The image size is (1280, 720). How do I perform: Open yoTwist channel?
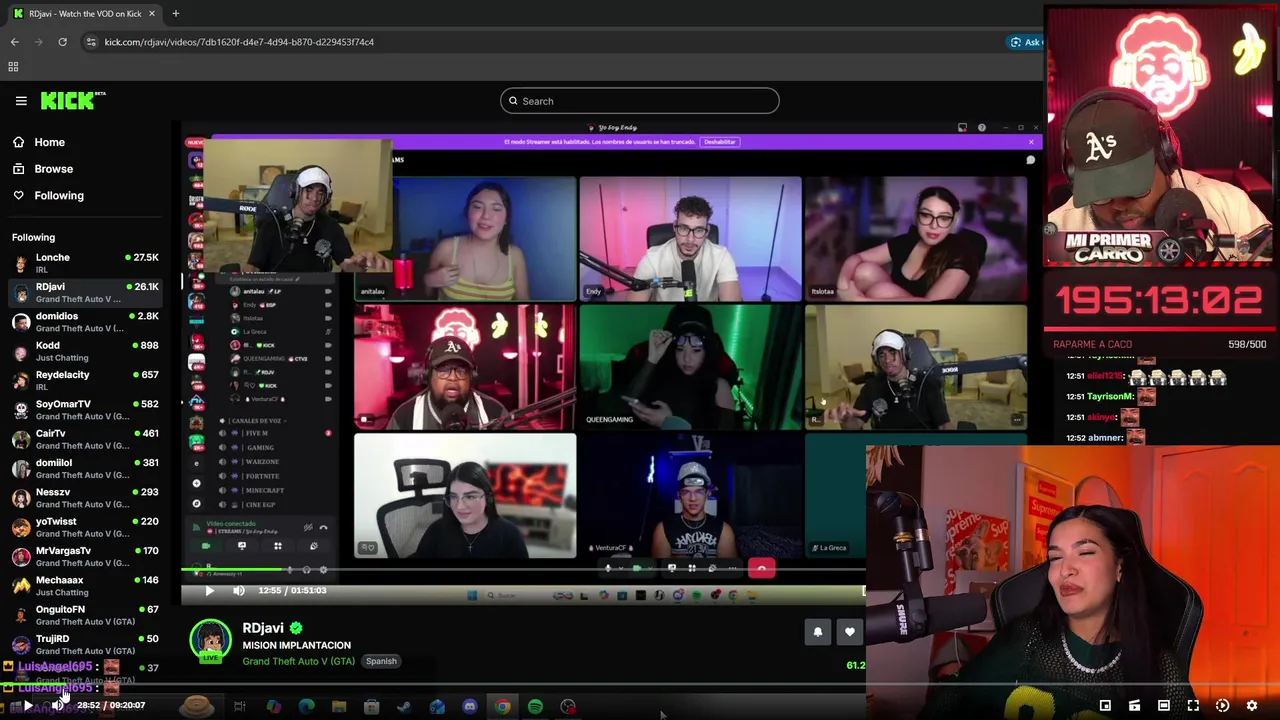85,527
